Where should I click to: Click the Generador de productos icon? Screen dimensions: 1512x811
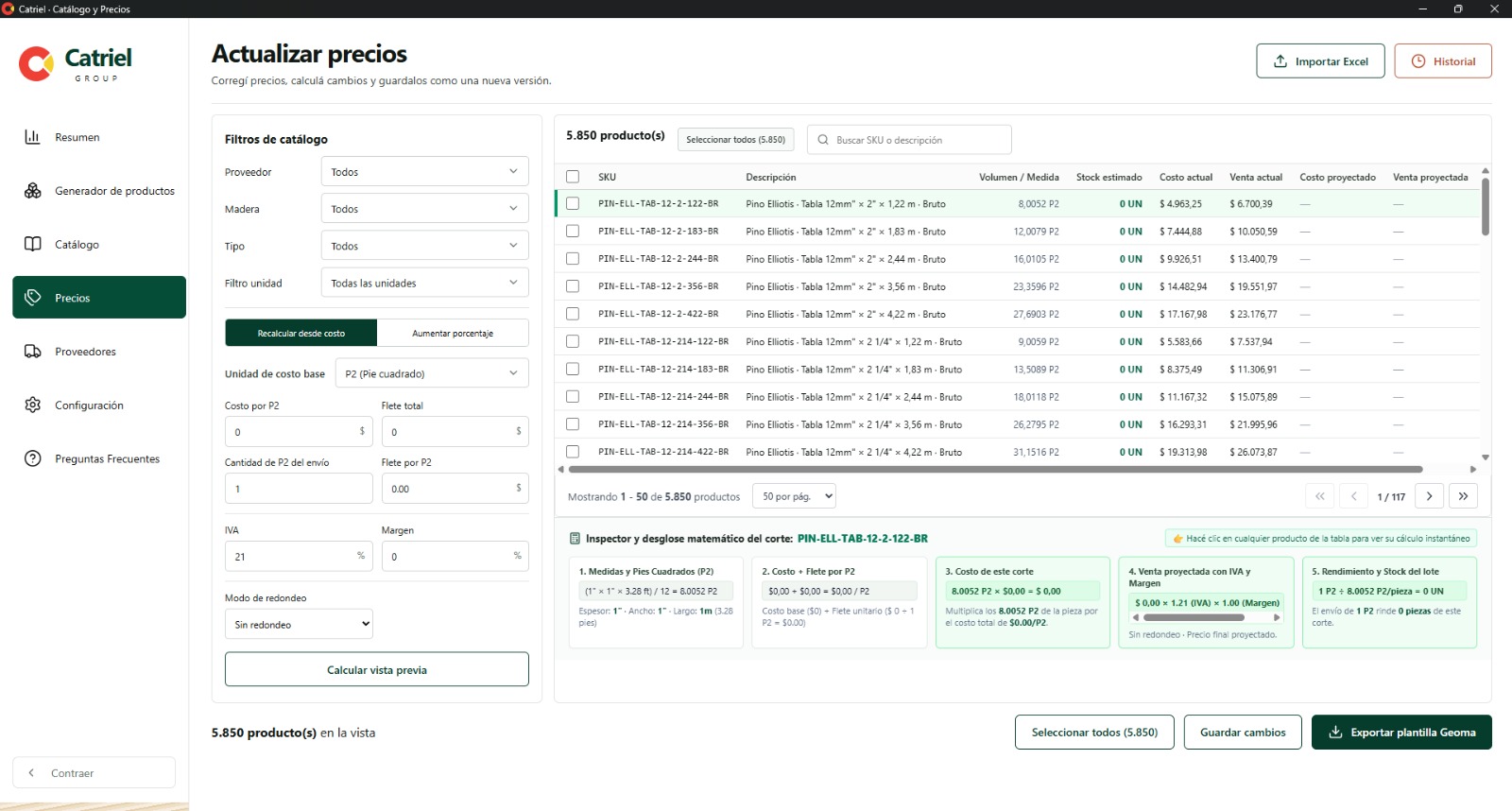click(x=32, y=191)
